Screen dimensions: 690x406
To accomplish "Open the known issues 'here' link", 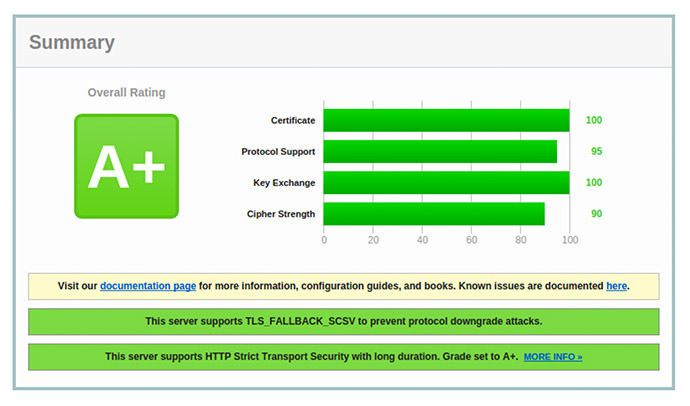I will (616, 286).
